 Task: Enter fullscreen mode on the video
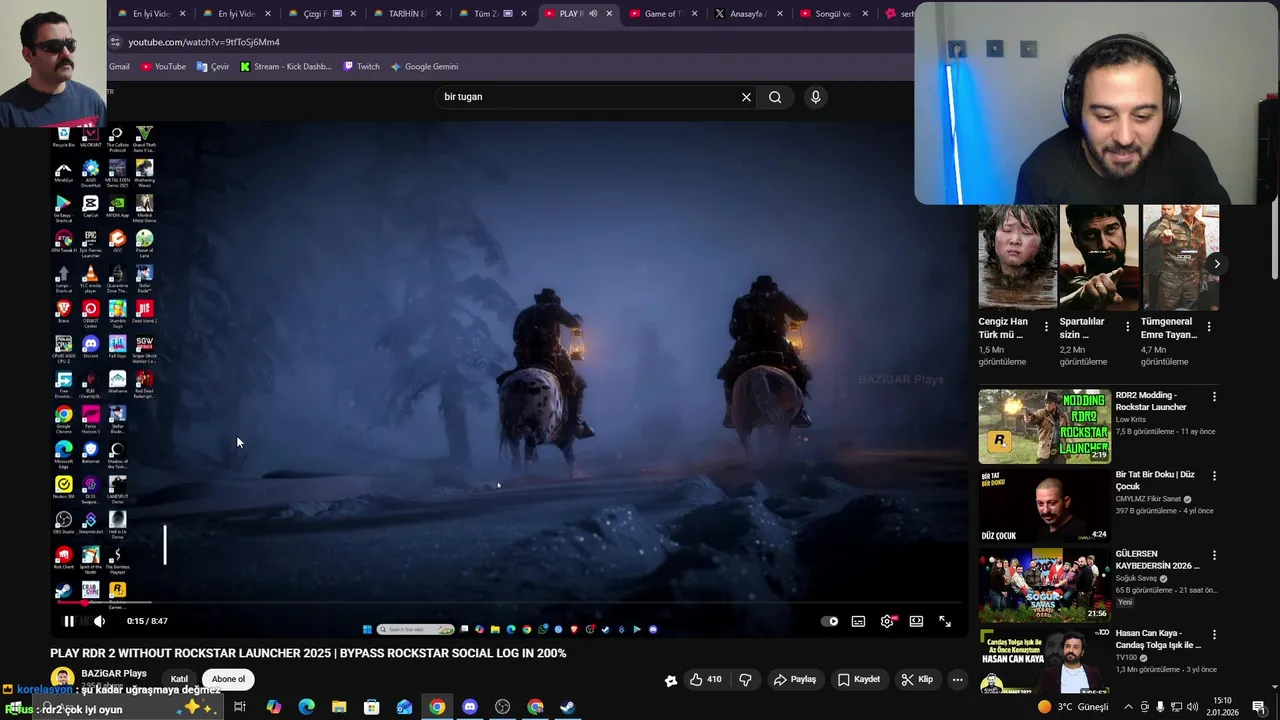(x=945, y=621)
